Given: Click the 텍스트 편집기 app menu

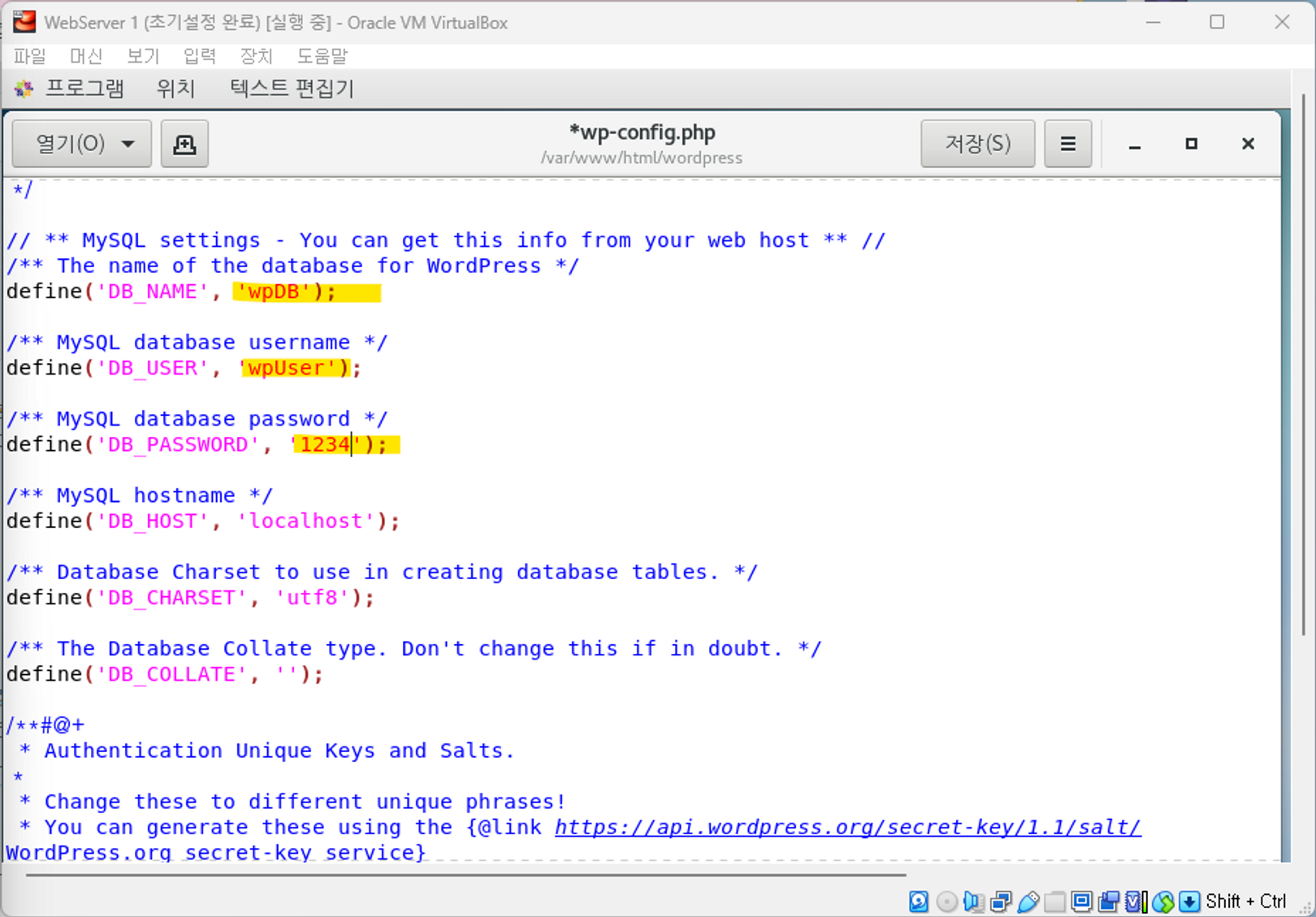Looking at the screenshot, I should click(292, 89).
